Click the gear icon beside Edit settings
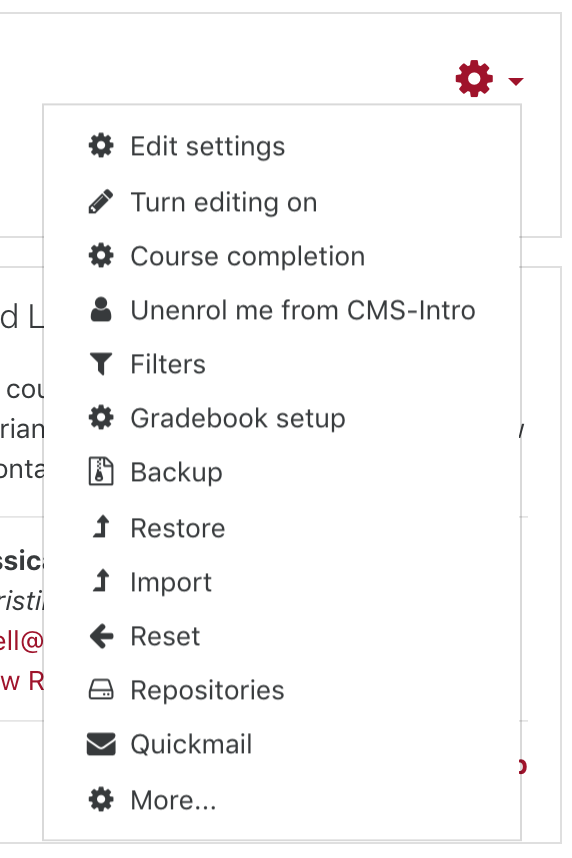The height and width of the screenshot is (858, 572). (x=101, y=146)
